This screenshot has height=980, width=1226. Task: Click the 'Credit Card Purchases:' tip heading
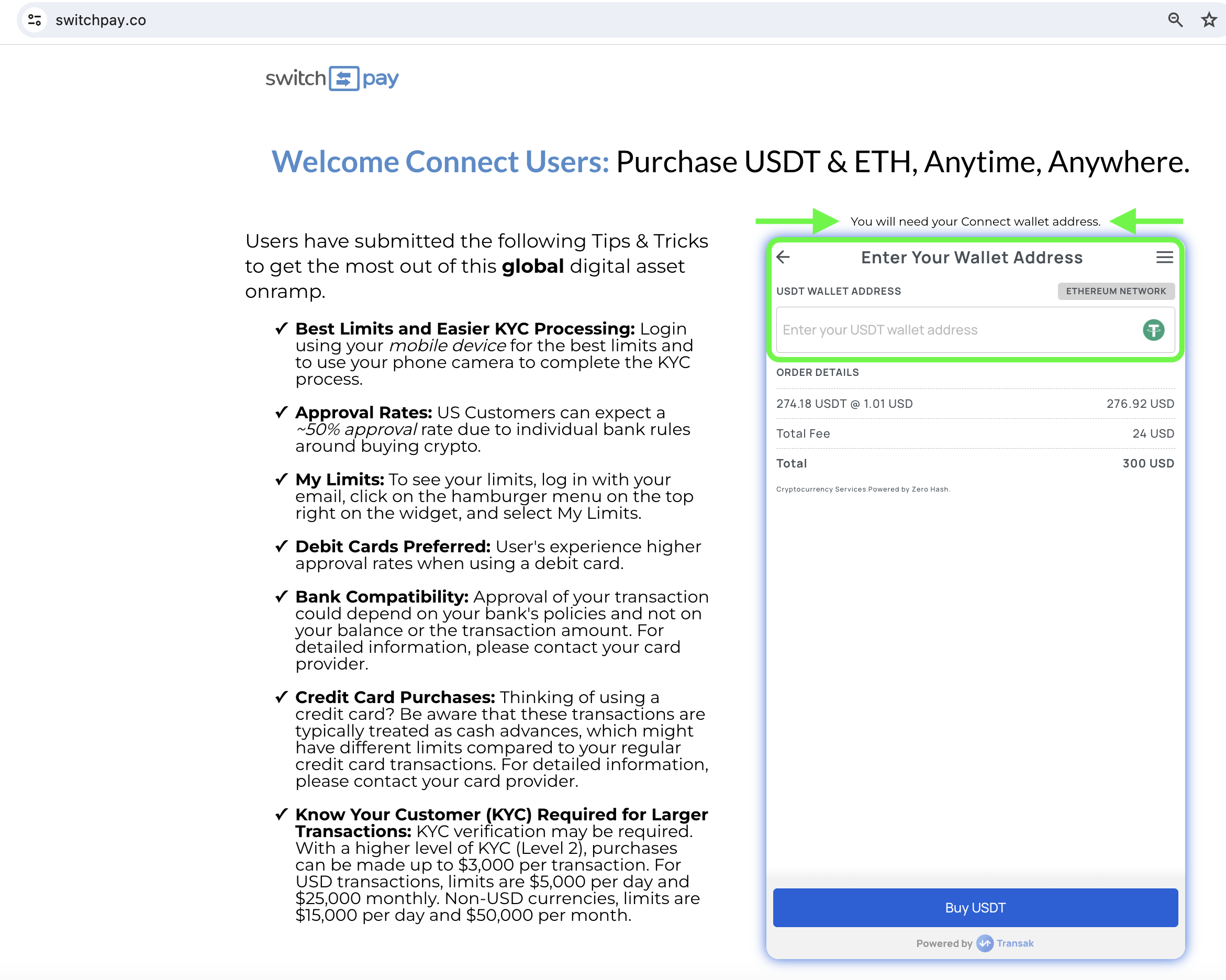395,697
